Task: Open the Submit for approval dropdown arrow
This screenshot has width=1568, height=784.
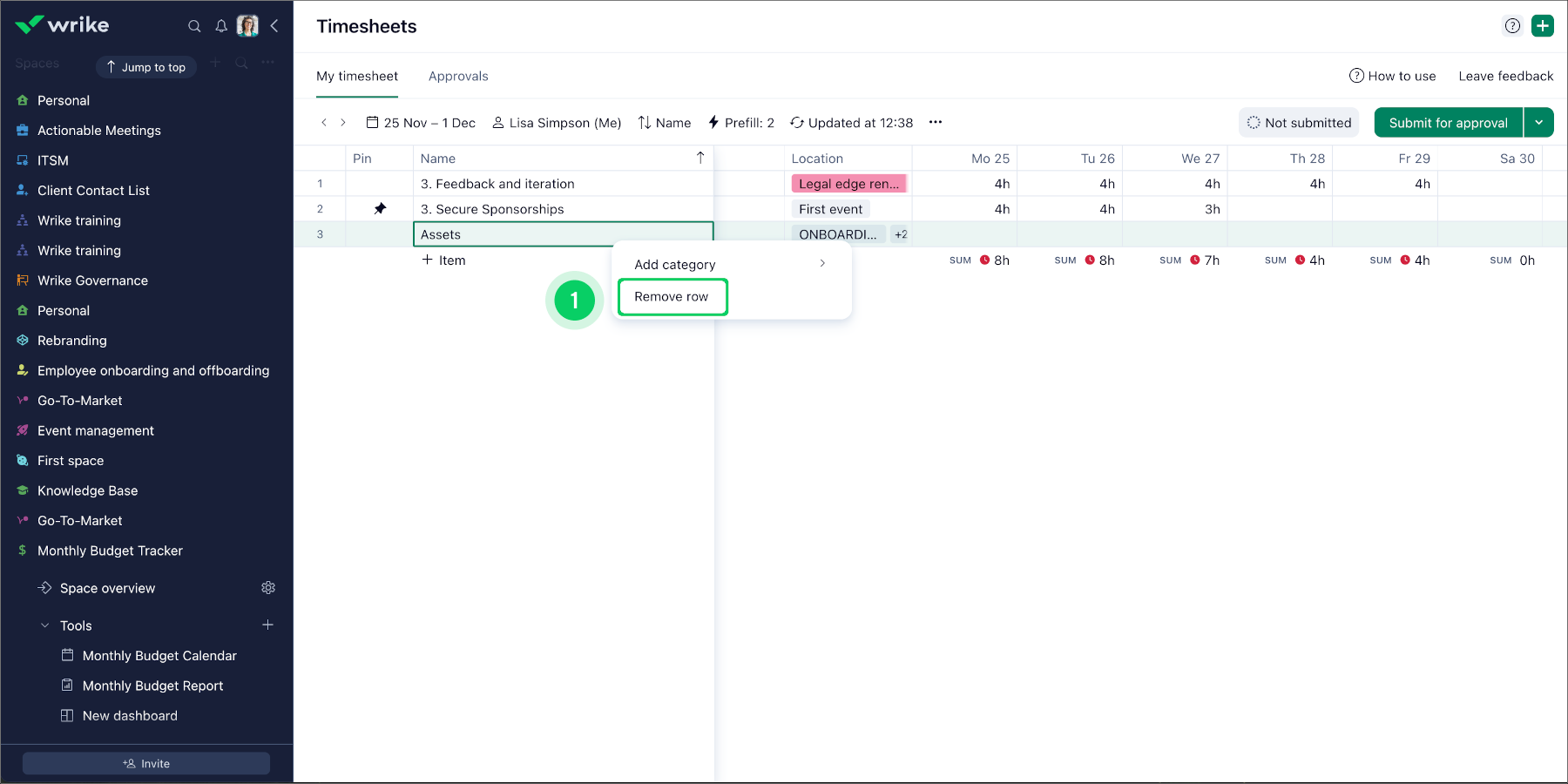Action: click(x=1540, y=122)
